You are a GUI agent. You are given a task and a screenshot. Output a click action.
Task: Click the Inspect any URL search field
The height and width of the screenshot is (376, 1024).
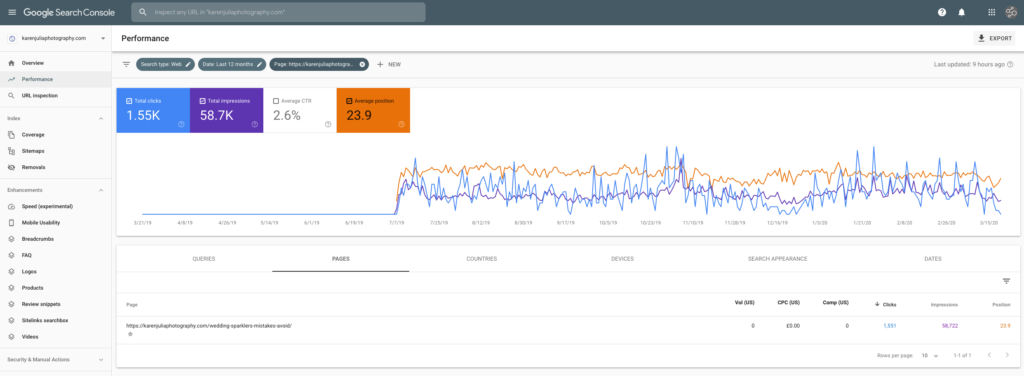(x=278, y=12)
